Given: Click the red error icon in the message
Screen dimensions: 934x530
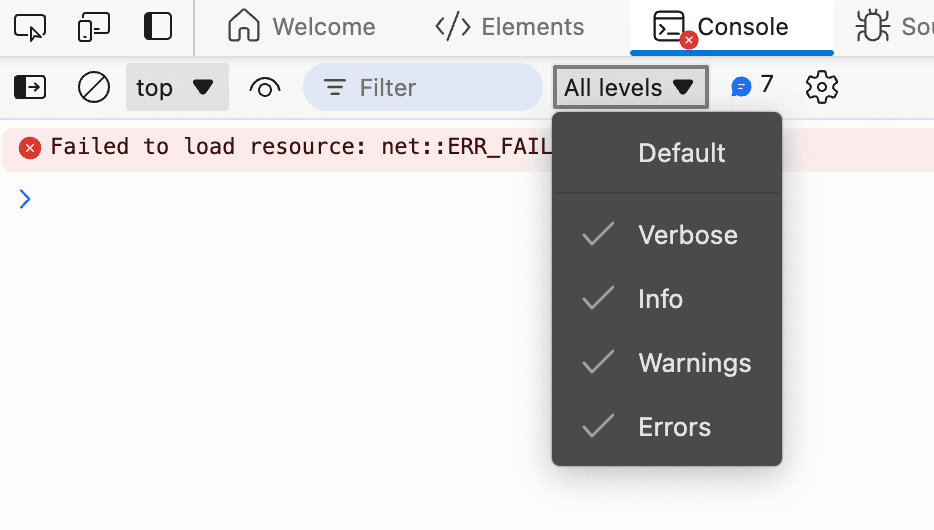Looking at the screenshot, I should tap(30, 148).
